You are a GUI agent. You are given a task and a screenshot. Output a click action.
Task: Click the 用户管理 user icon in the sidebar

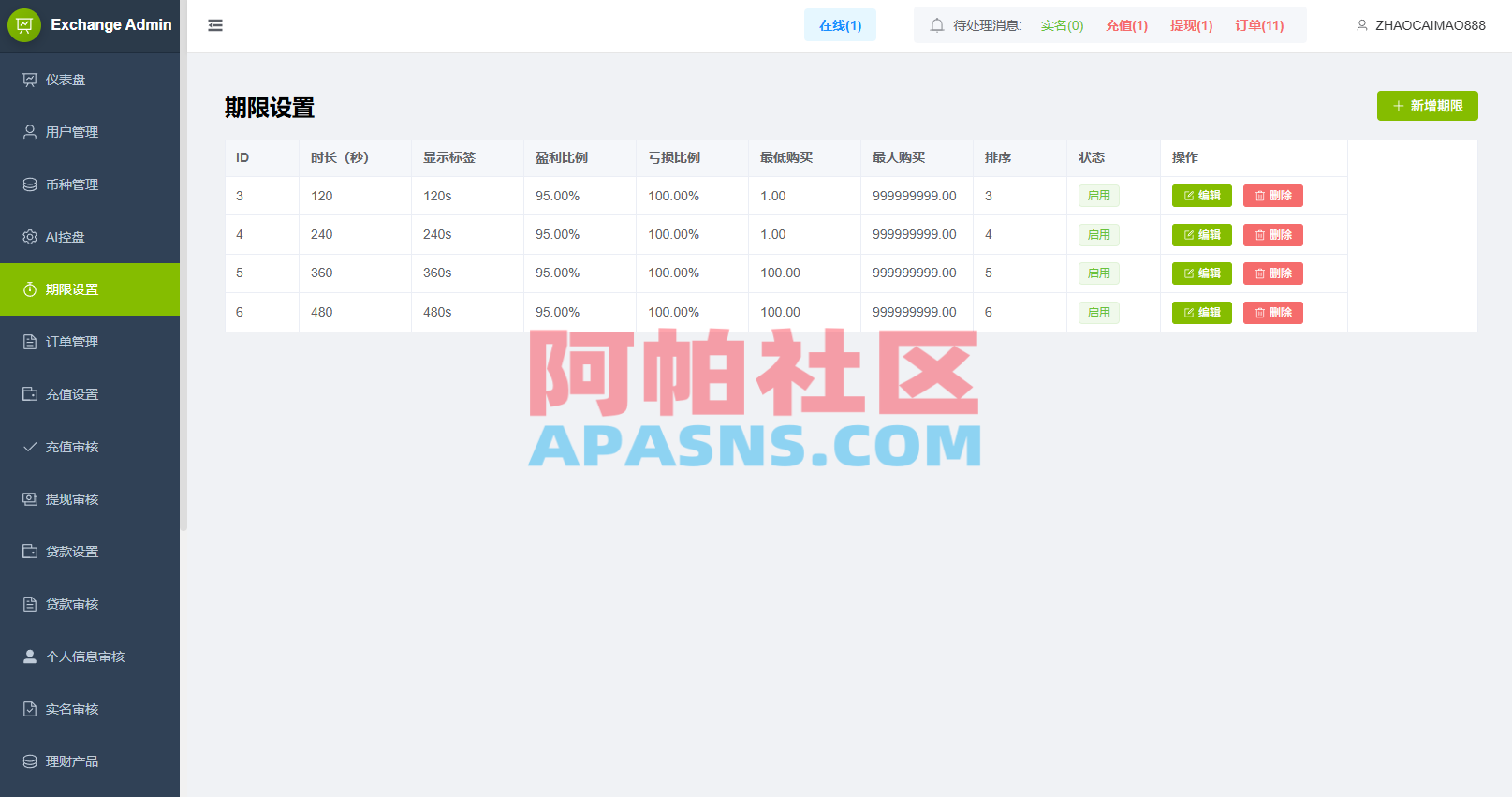click(30, 132)
